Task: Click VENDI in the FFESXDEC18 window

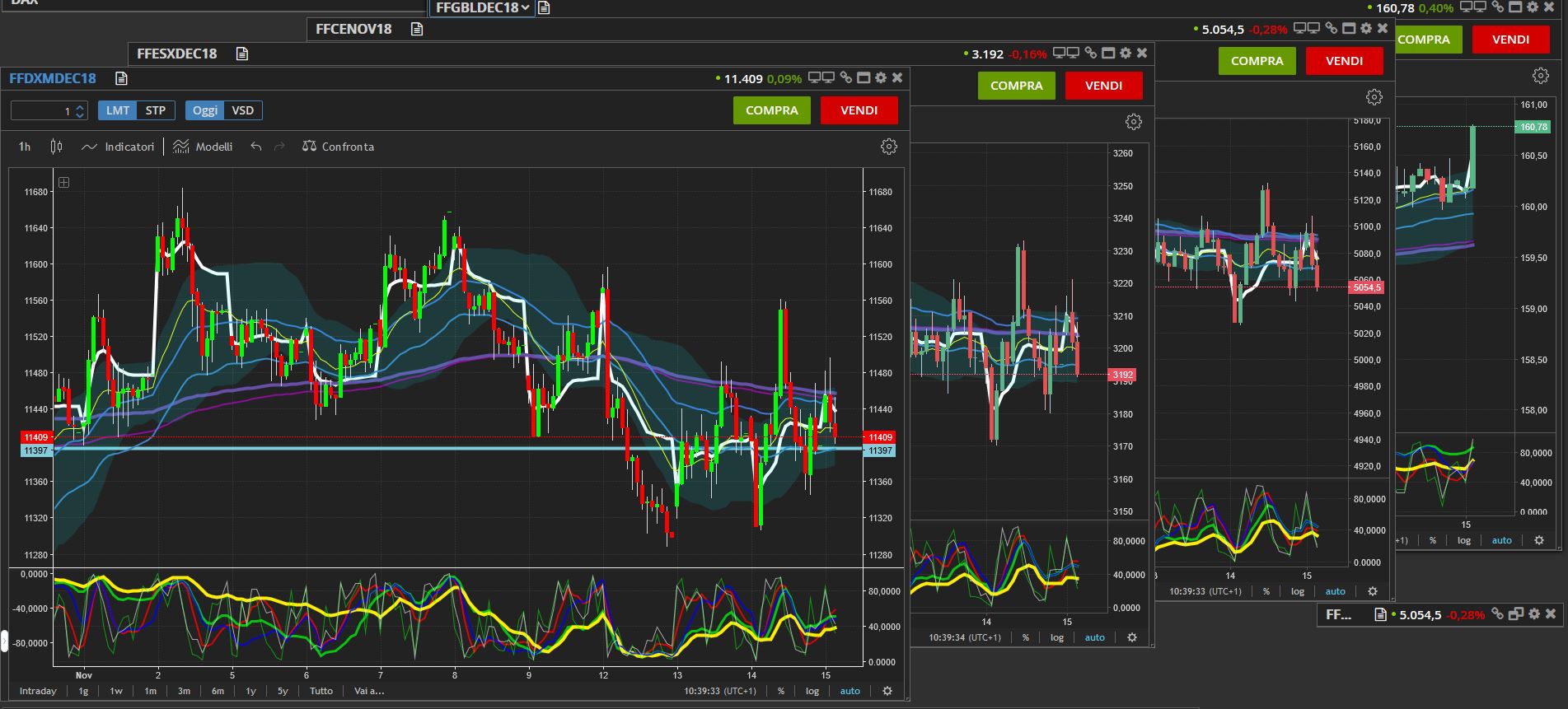Action: (1104, 86)
